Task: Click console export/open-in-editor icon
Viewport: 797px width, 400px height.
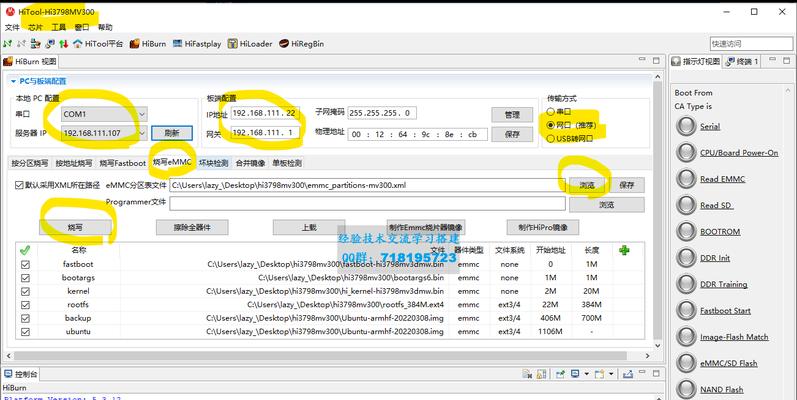Action: [x=627, y=374]
